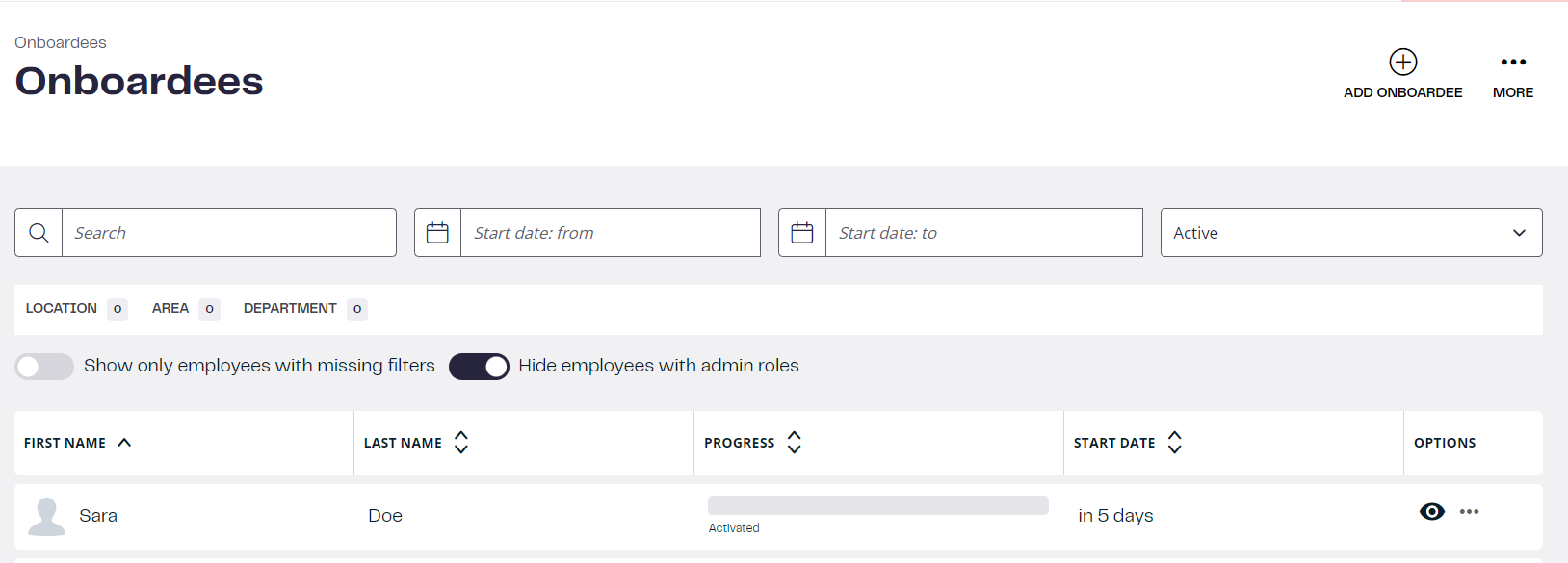Screen dimensions: 1568x563
Task: Disable Hide employees with admin roles
Action: [x=479, y=367]
